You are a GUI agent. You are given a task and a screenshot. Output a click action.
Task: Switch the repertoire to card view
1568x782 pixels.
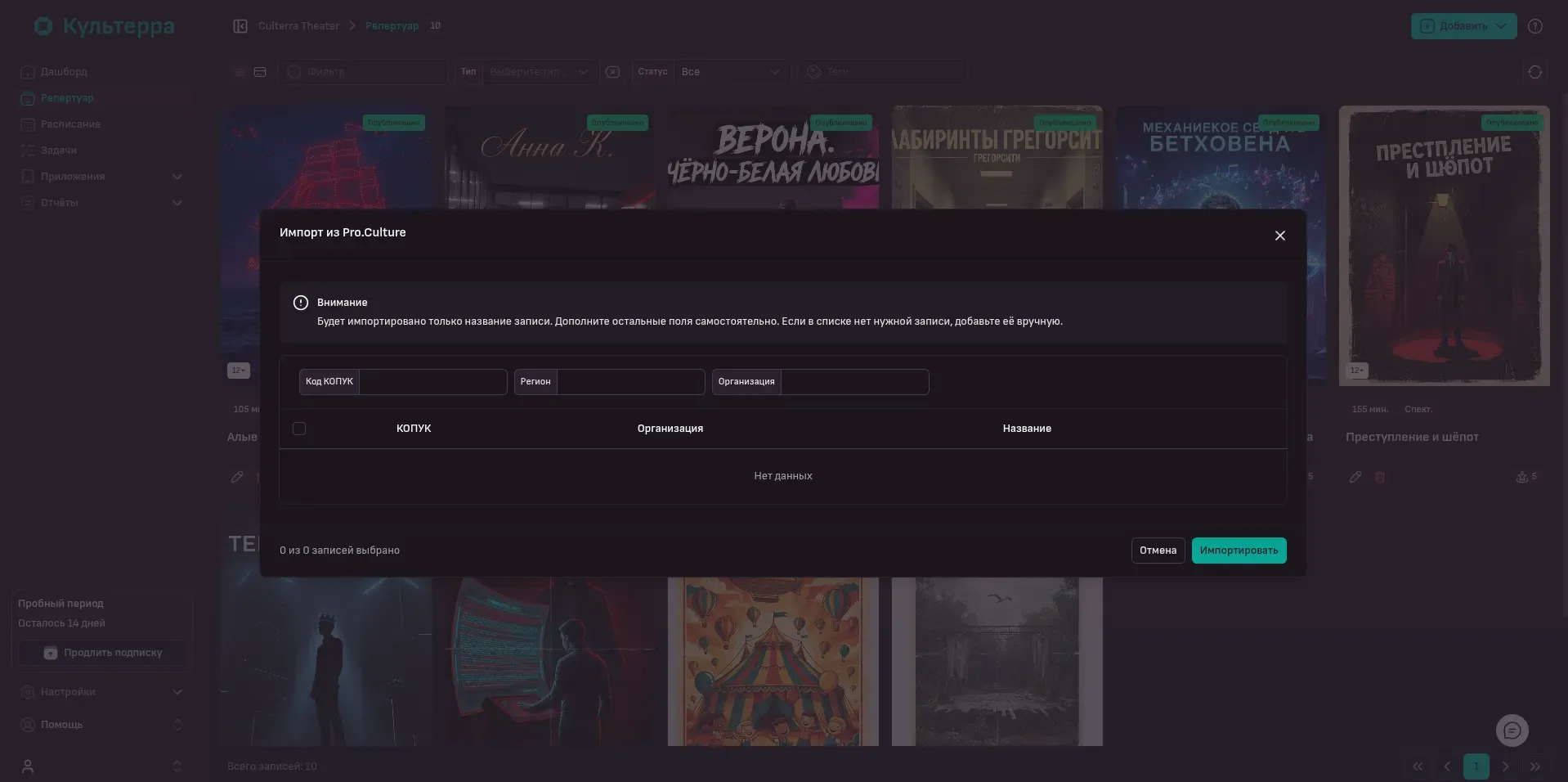coord(260,72)
